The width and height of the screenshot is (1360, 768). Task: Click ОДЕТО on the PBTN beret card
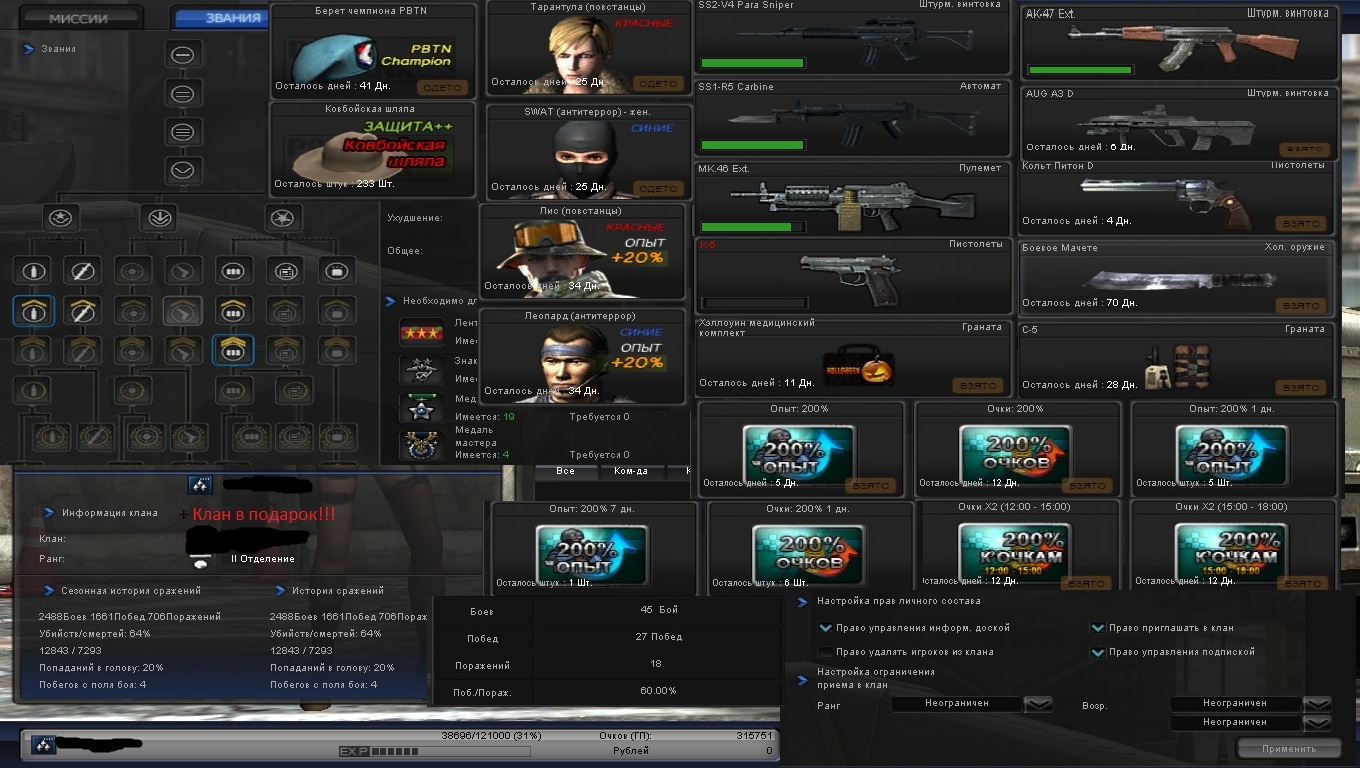click(x=442, y=87)
